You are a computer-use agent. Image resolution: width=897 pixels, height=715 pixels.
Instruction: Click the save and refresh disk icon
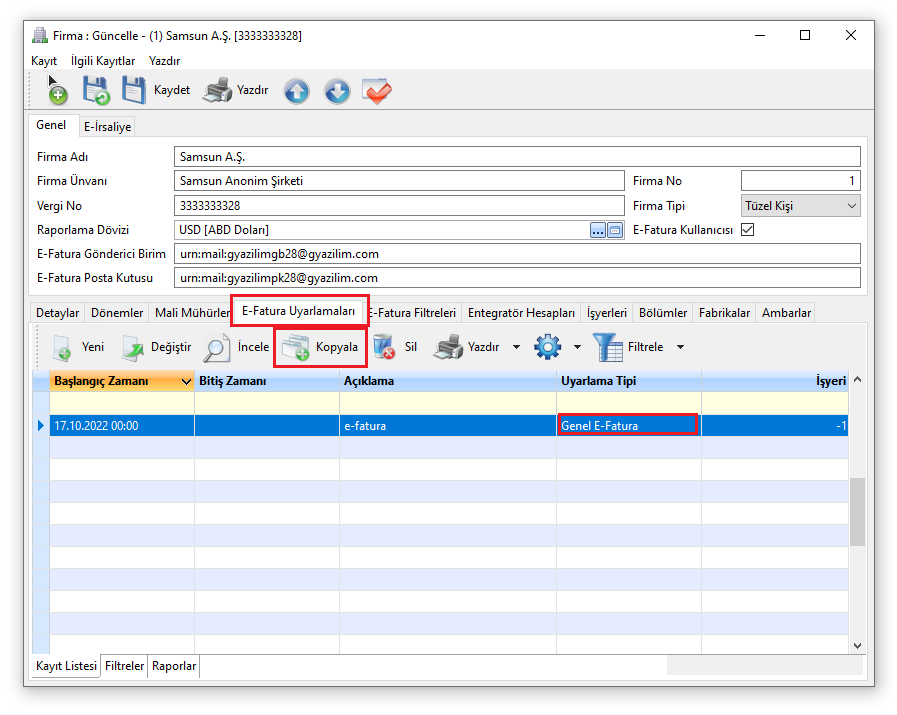pyautogui.click(x=96, y=90)
